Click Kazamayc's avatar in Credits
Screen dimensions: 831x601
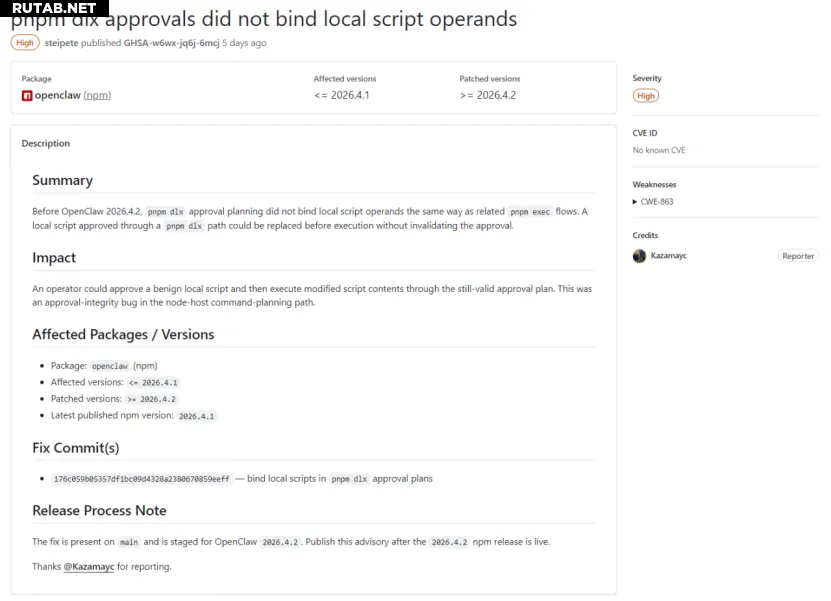pyautogui.click(x=639, y=256)
